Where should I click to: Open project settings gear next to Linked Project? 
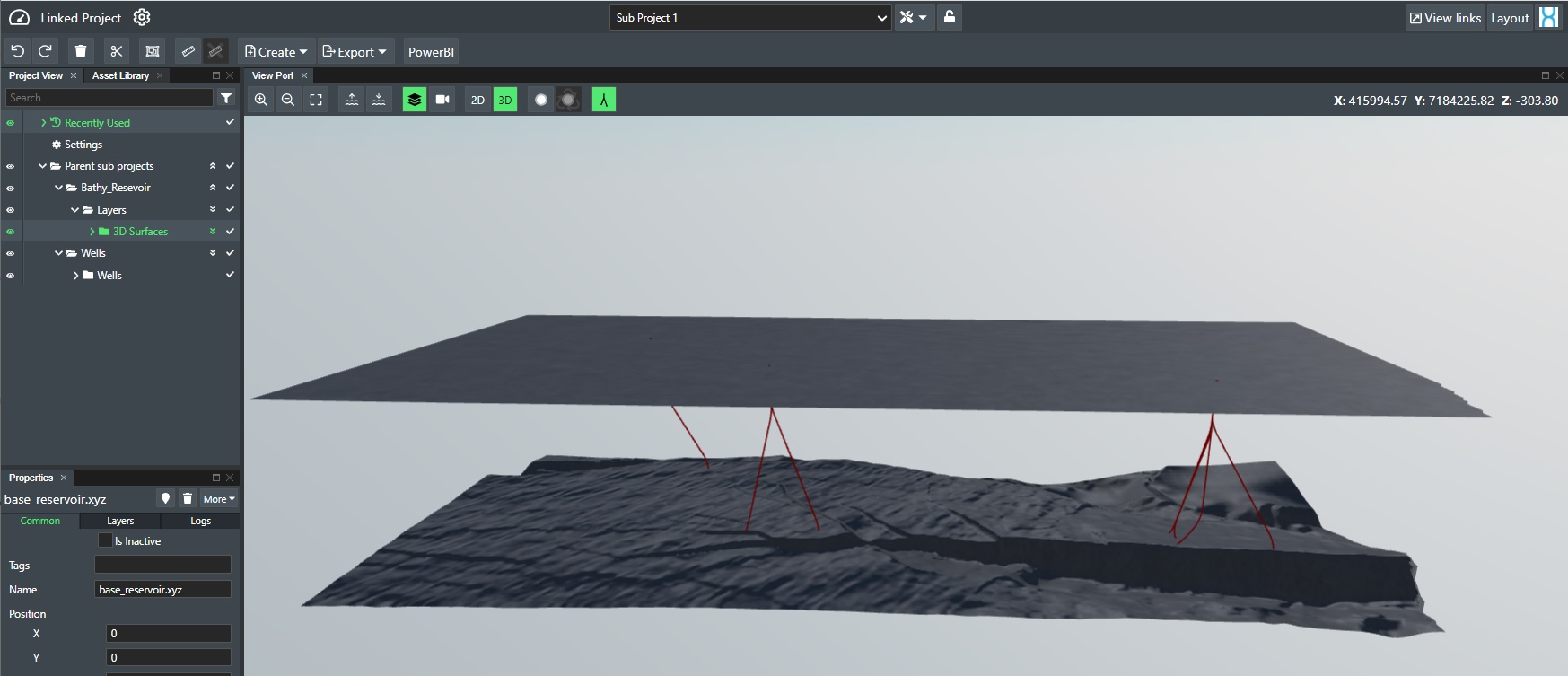tap(142, 17)
